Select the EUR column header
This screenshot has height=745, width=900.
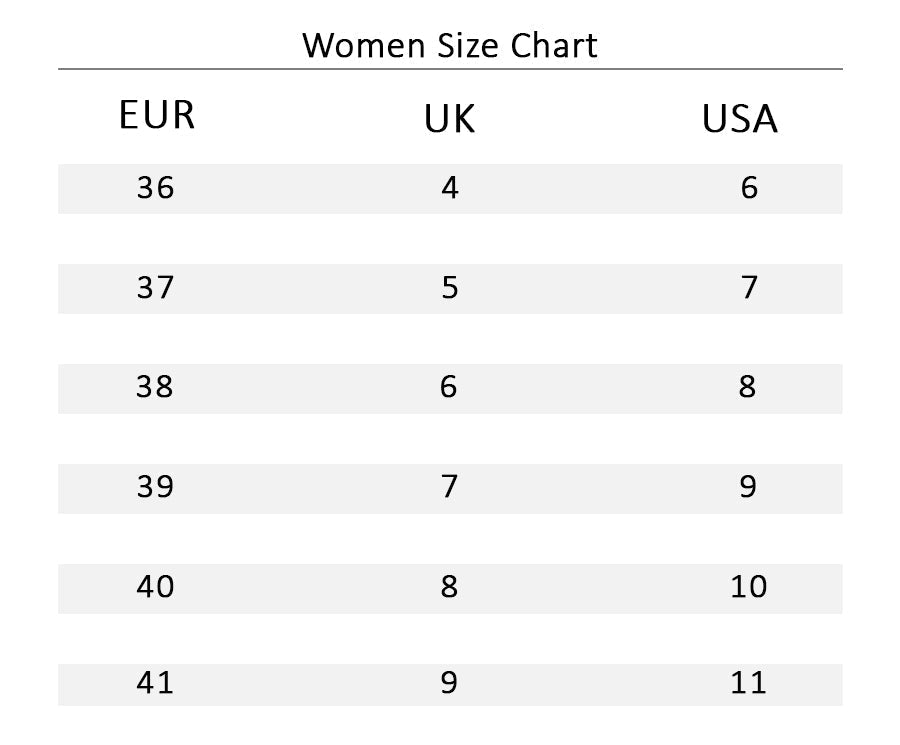tap(157, 115)
